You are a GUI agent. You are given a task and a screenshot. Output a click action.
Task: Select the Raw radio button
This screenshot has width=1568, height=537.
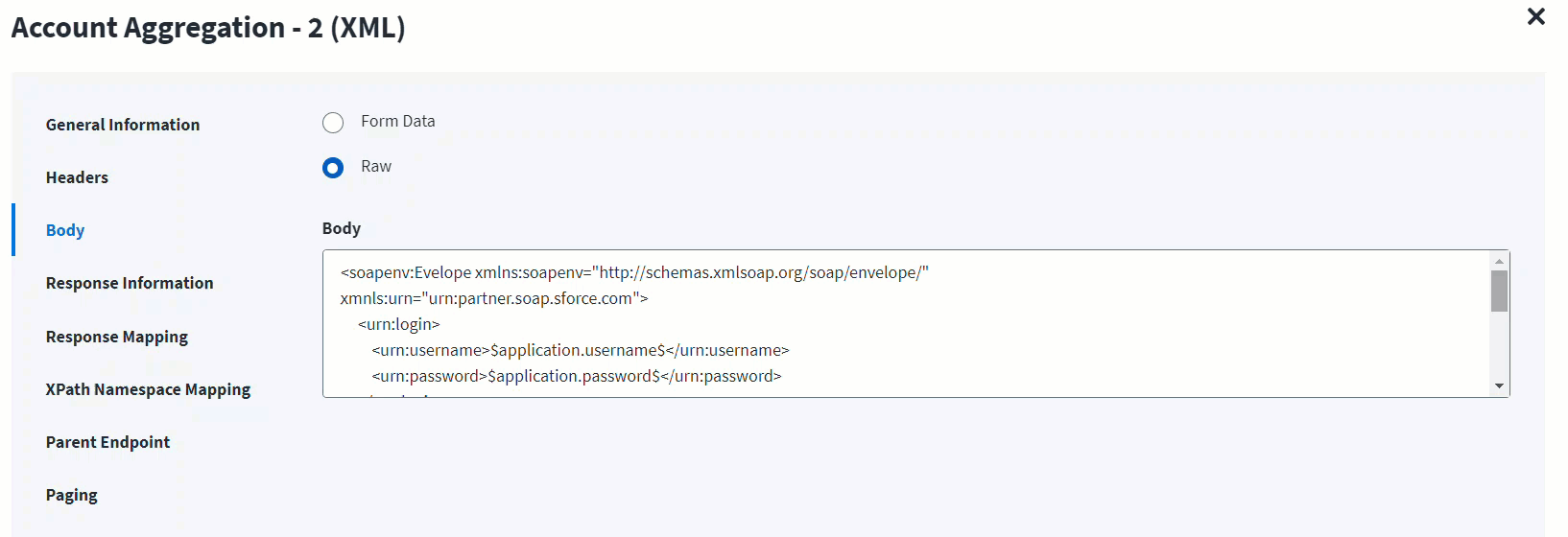click(x=333, y=168)
